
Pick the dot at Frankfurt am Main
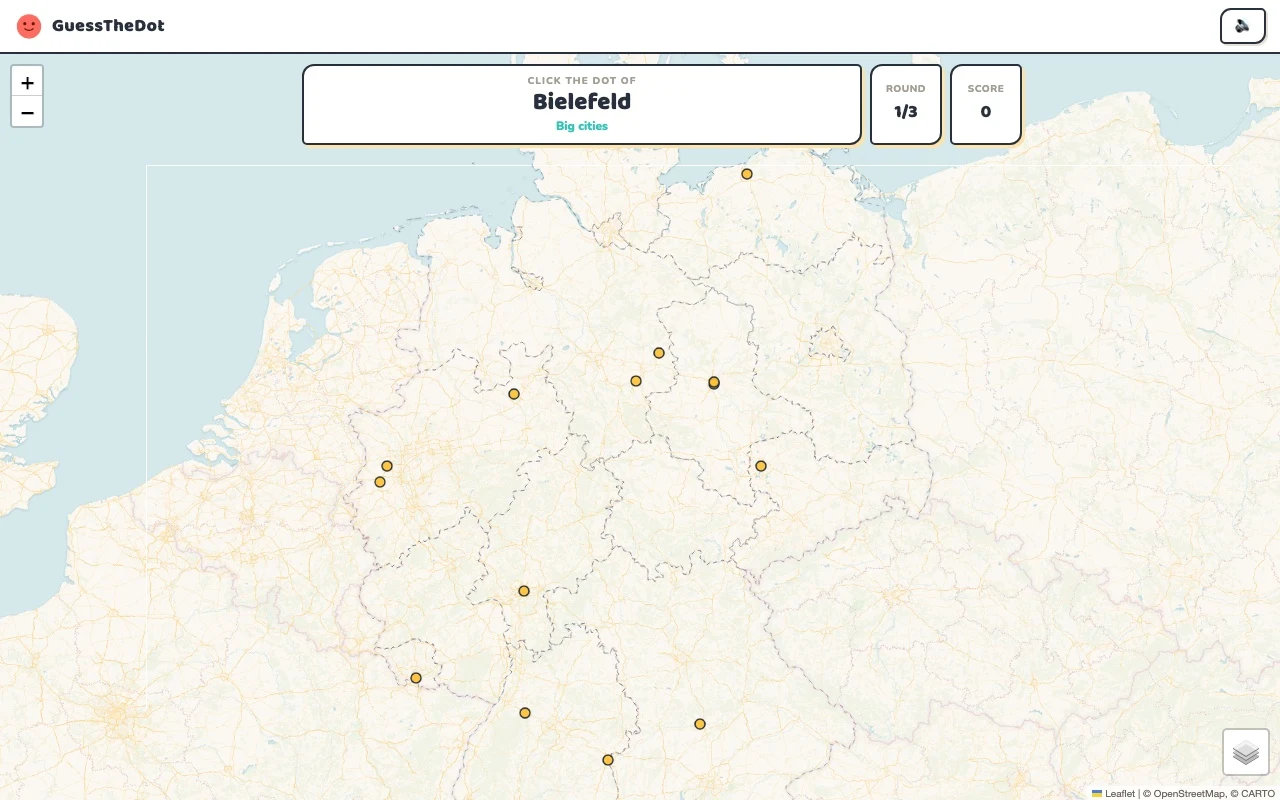point(524,591)
